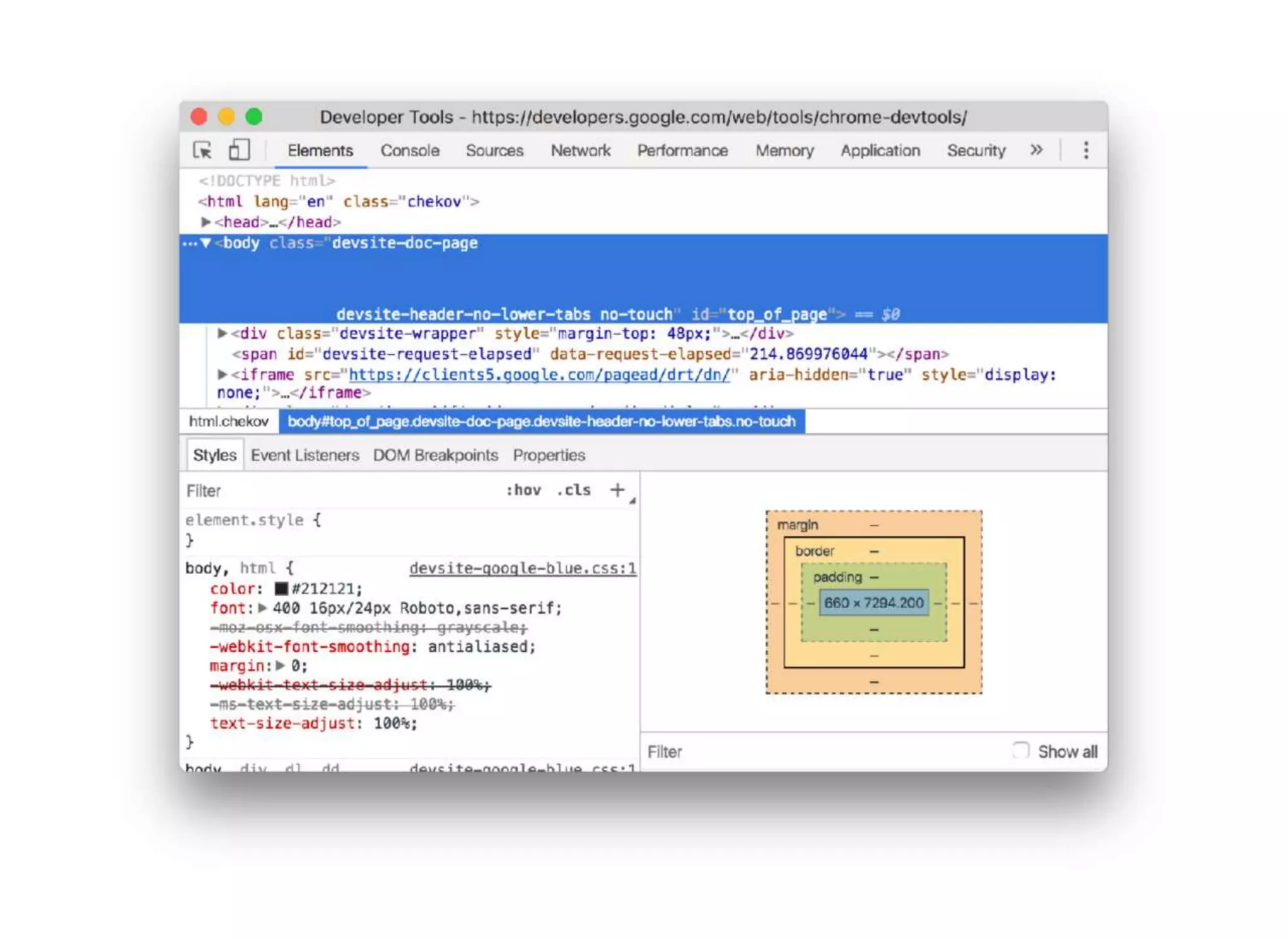Click the green zoom window button
1288x939 pixels.
click(x=254, y=117)
